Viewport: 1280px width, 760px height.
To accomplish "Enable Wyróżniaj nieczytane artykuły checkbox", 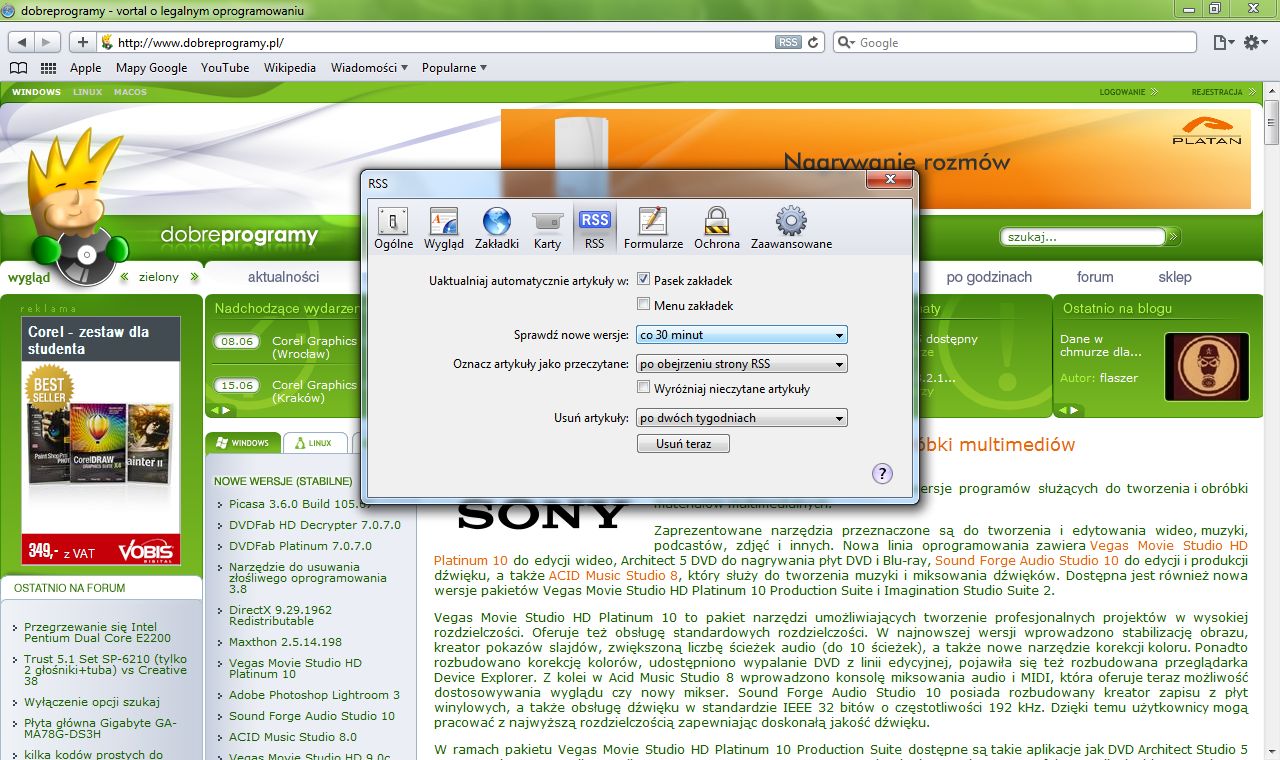I will (x=644, y=388).
